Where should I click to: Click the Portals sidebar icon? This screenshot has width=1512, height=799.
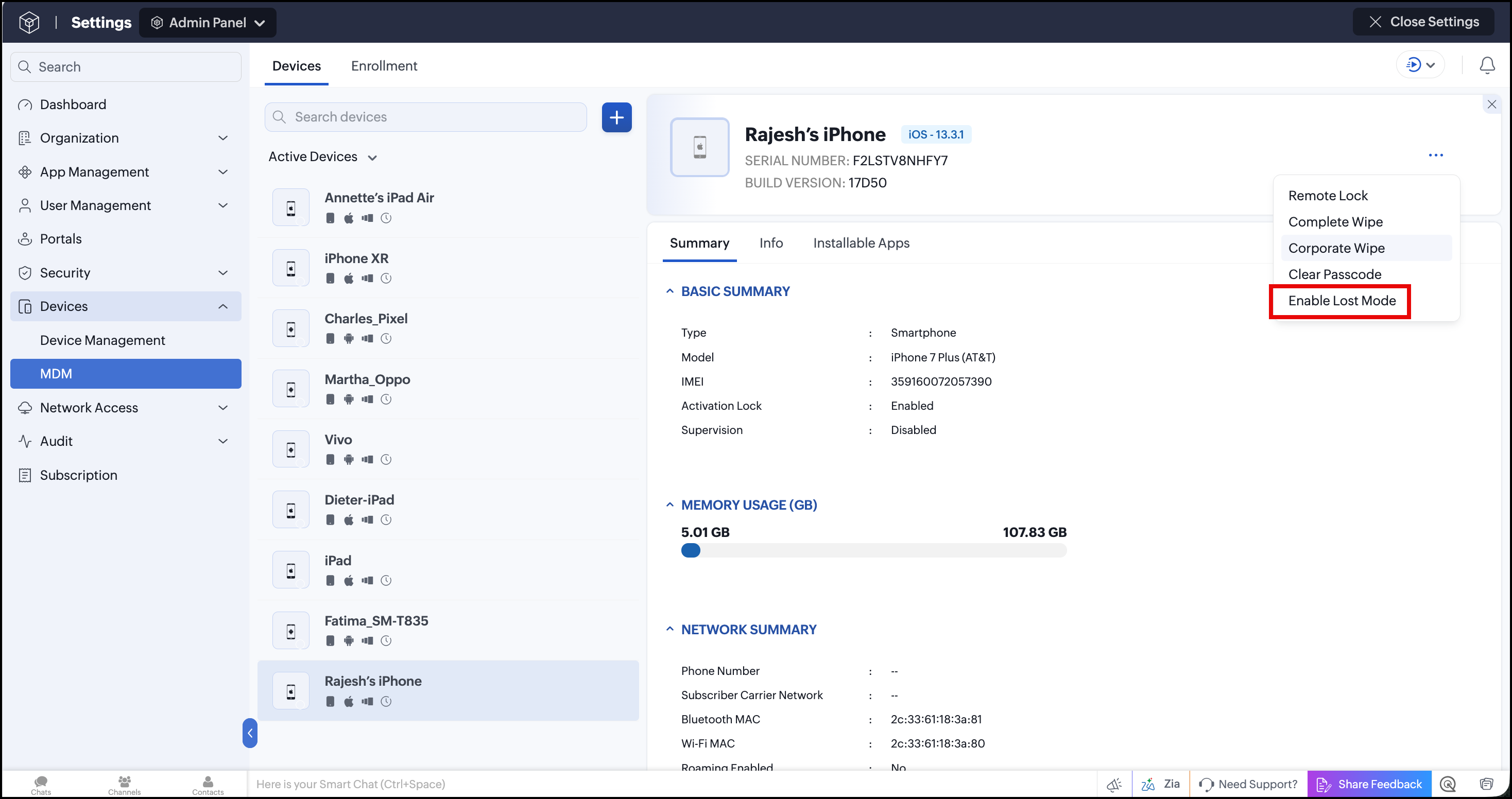[25, 239]
